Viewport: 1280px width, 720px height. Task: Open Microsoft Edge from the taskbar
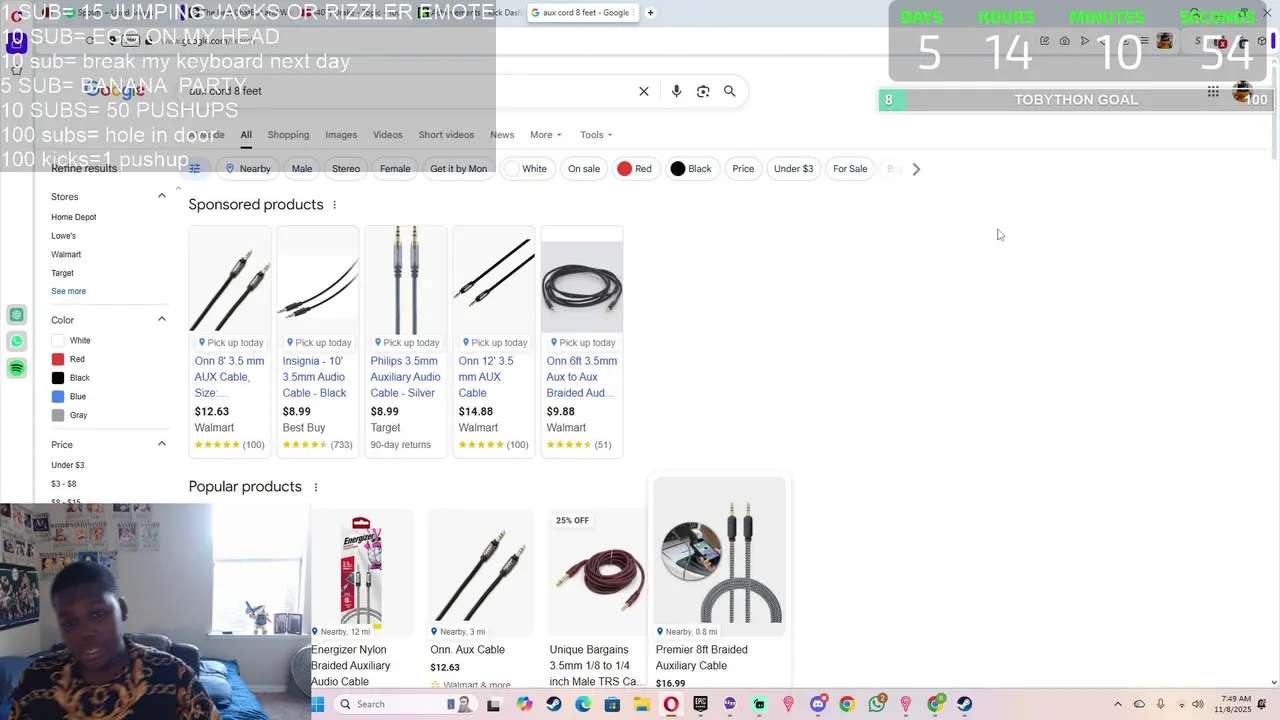coord(583,704)
